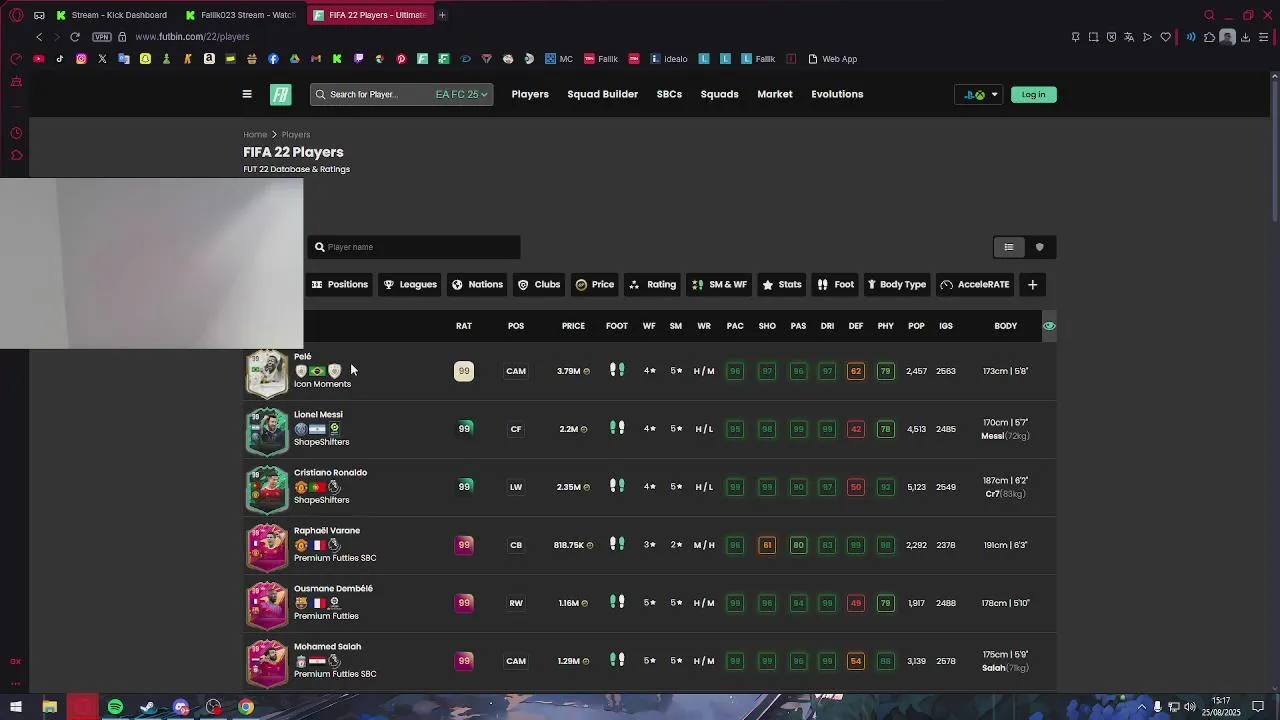Image resolution: width=1280 pixels, height=720 pixels.
Task: Open the X (Twitter) bookmark icon
Action: (x=102, y=59)
